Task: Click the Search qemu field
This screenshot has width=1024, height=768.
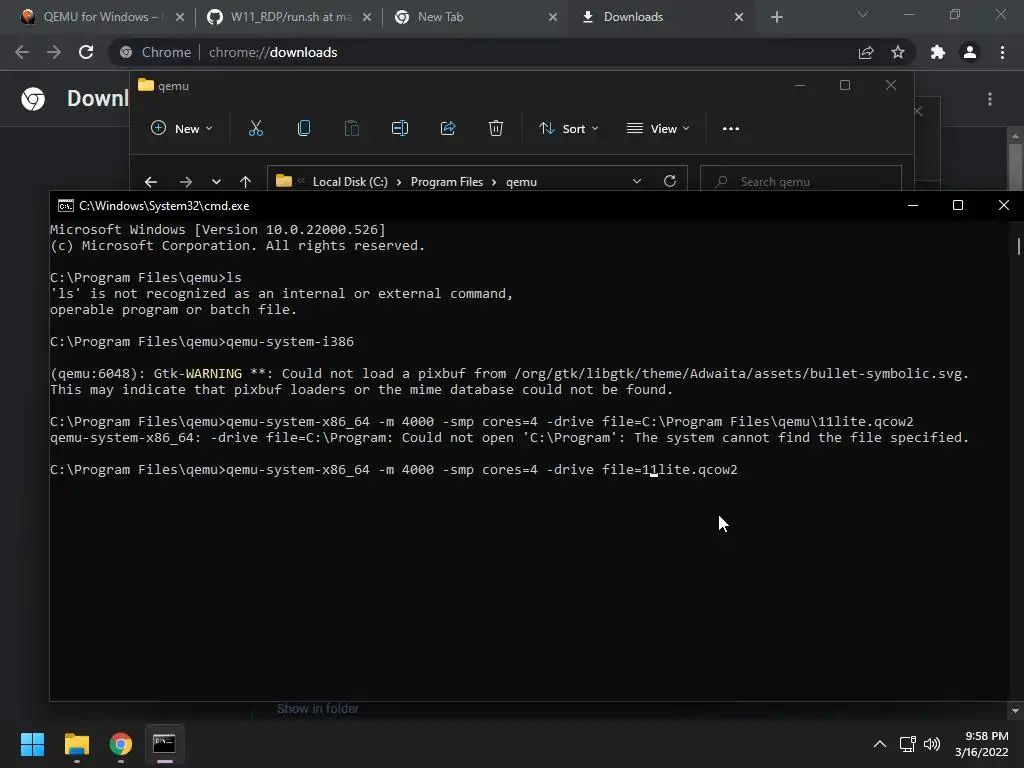Action: [x=801, y=182]
